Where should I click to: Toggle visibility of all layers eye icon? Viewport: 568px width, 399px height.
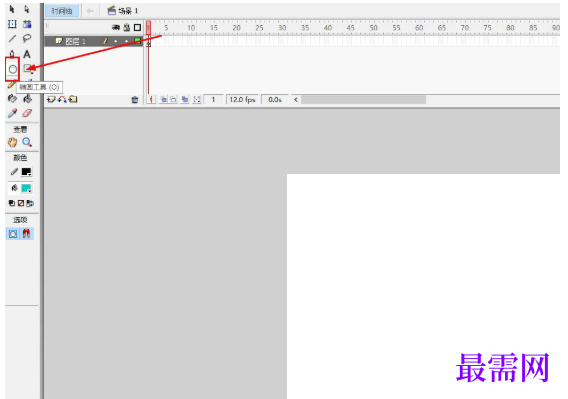point(116,27)
